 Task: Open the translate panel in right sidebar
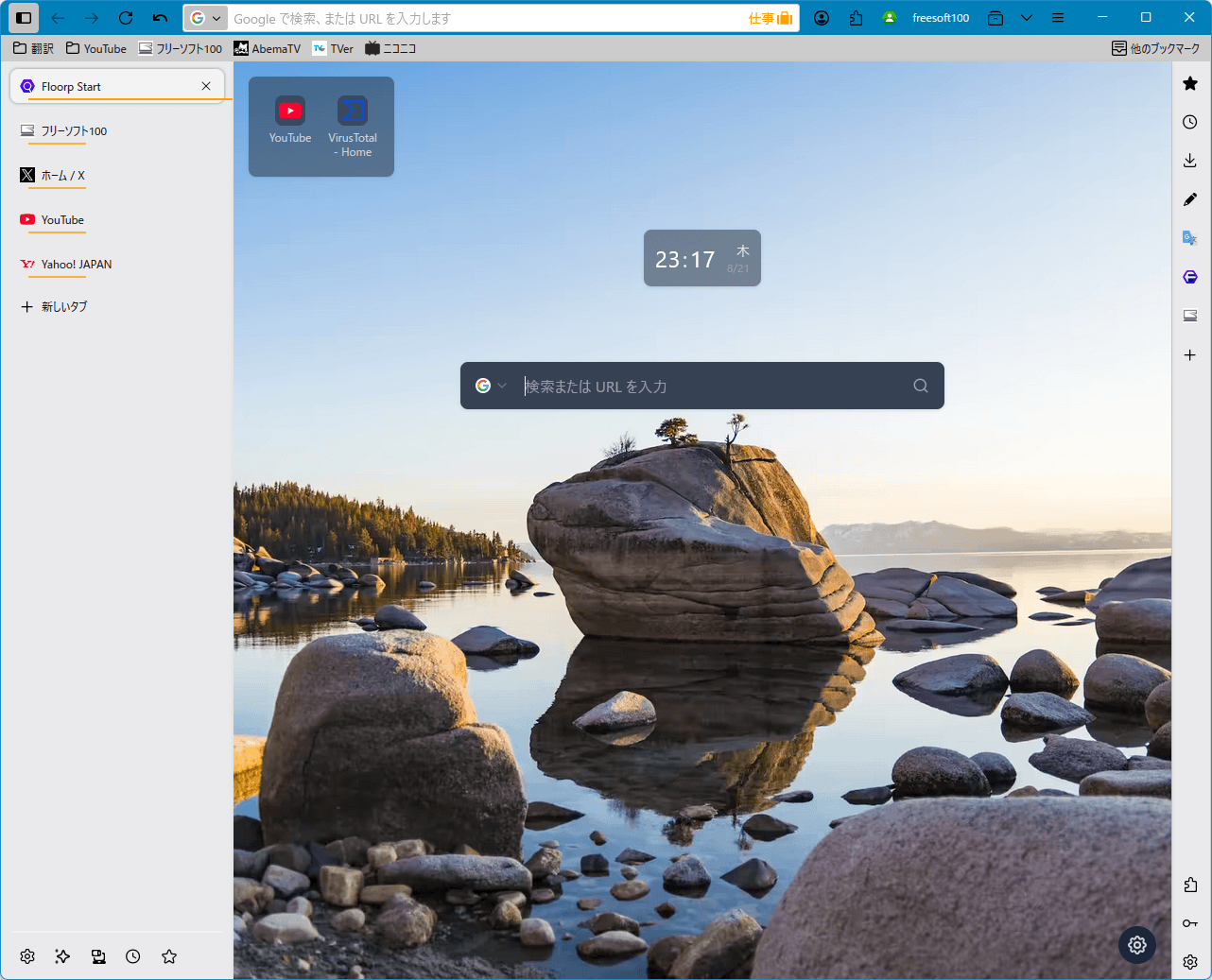point(1190,238)
